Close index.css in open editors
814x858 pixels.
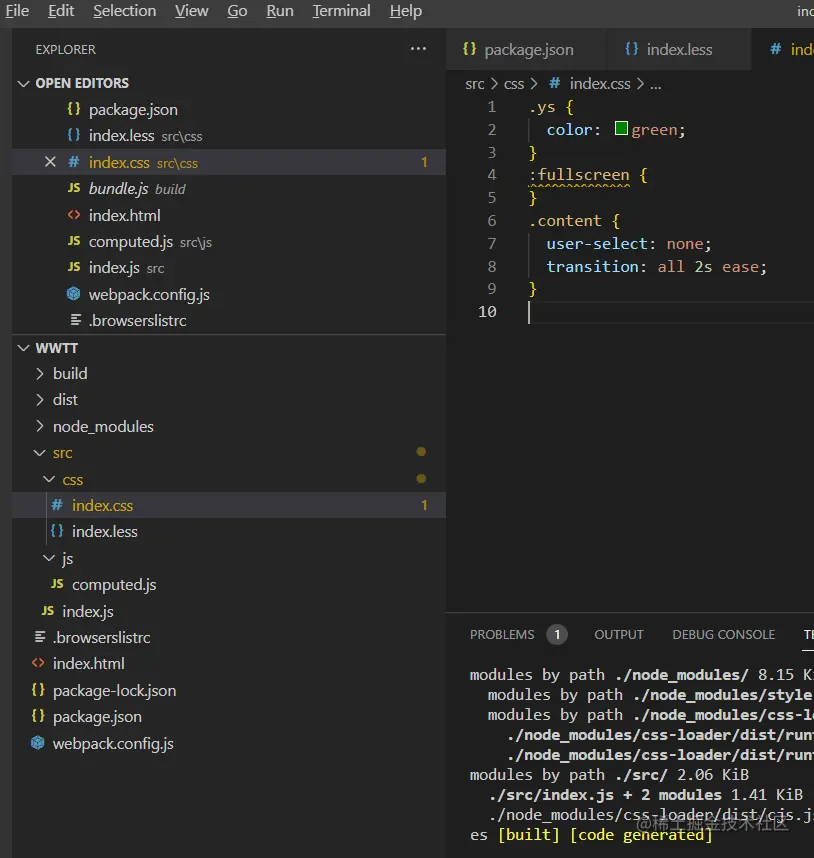50,162
